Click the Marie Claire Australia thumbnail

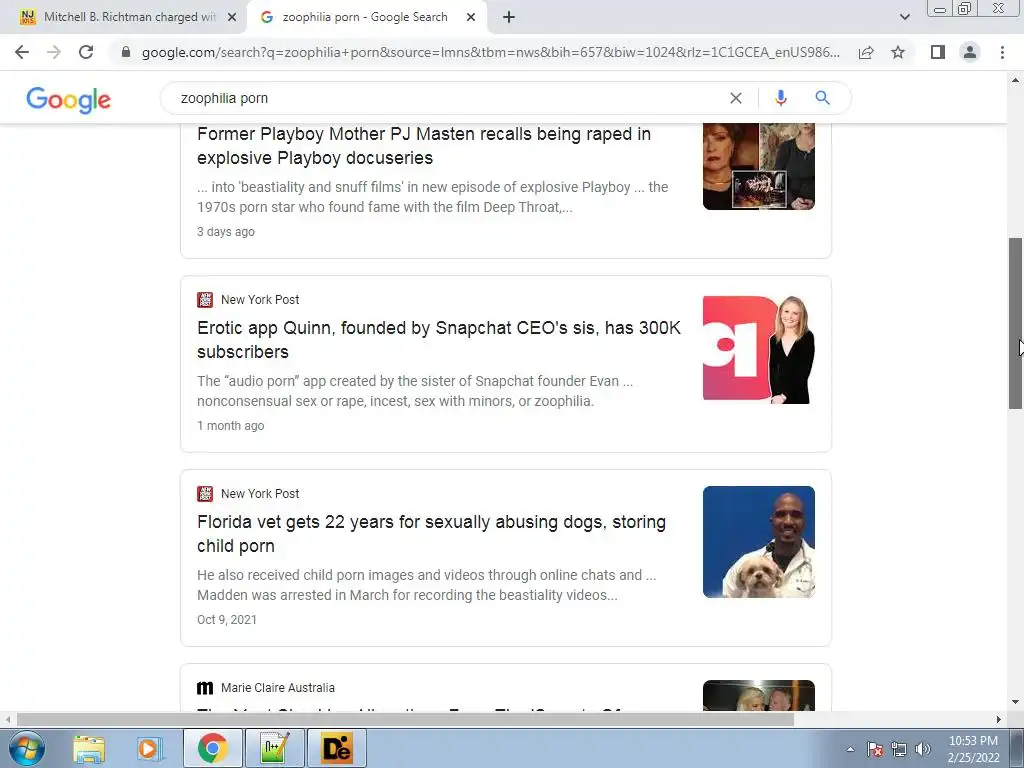click(759, 696)
